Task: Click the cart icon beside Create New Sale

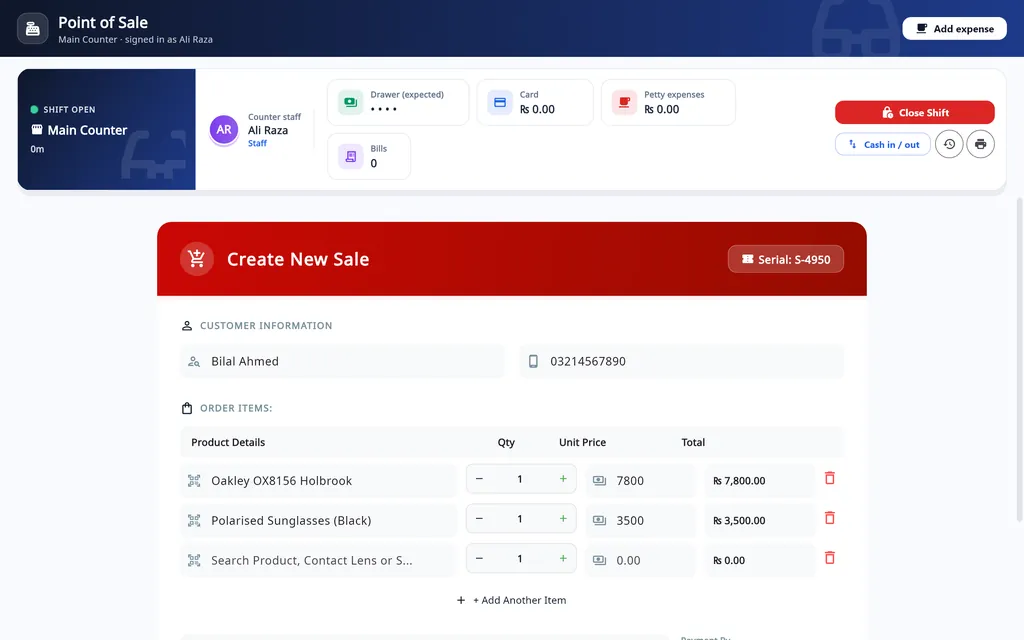Action: pyautogui.click(x=197, y=259)
